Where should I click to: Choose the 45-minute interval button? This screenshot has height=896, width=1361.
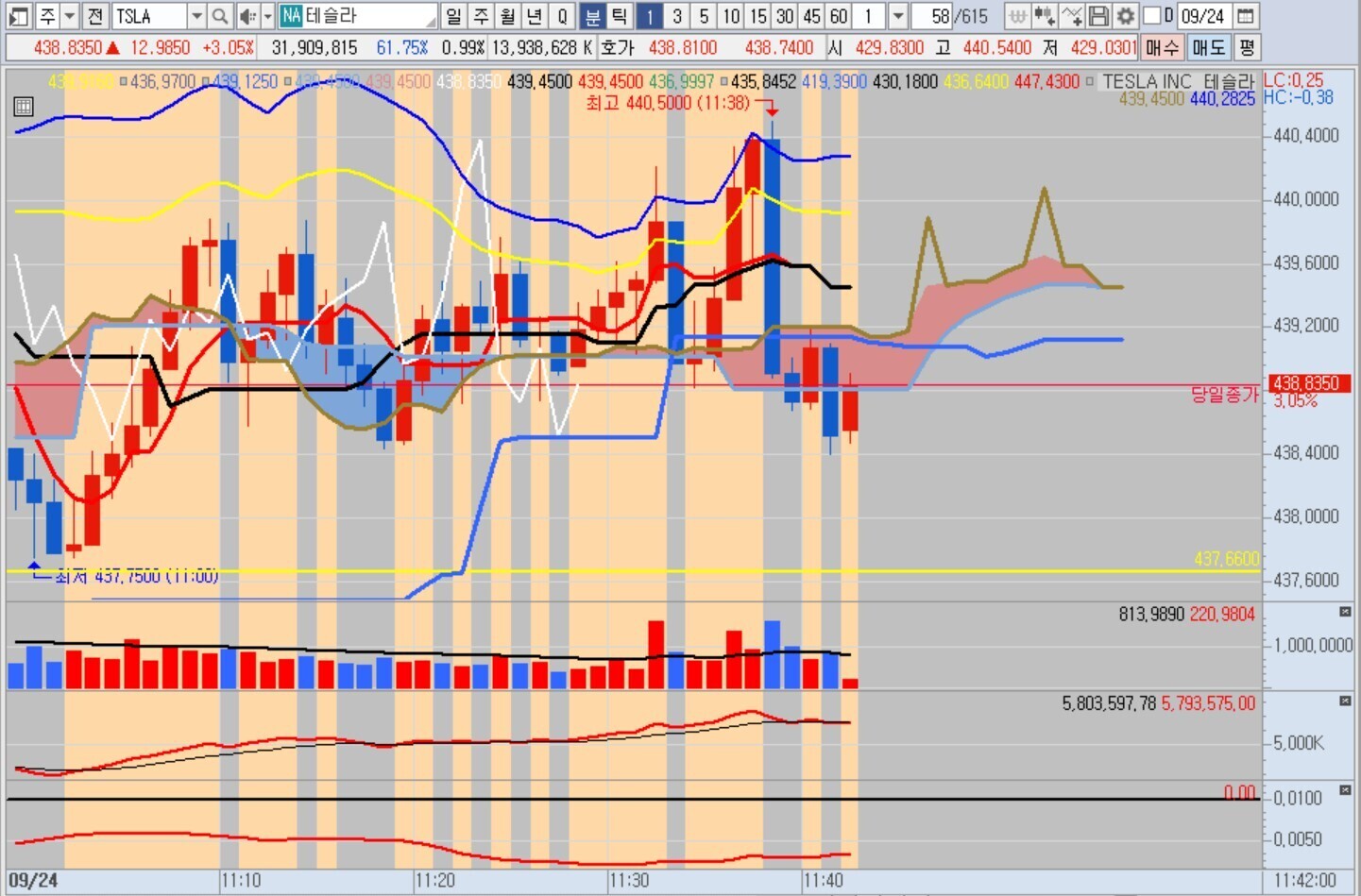[812, 16]
